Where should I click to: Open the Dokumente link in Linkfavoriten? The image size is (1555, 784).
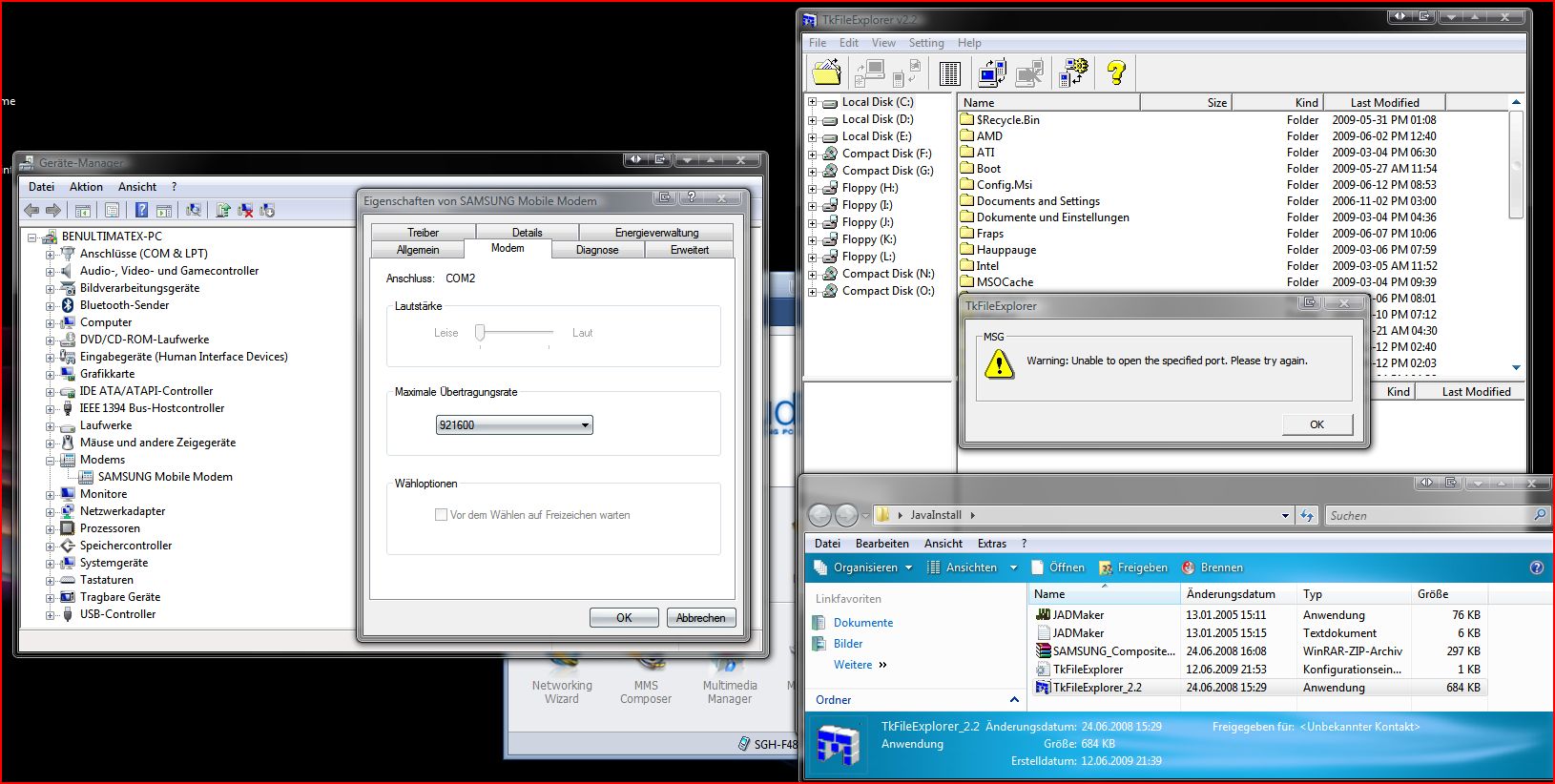tap(863, 623)
